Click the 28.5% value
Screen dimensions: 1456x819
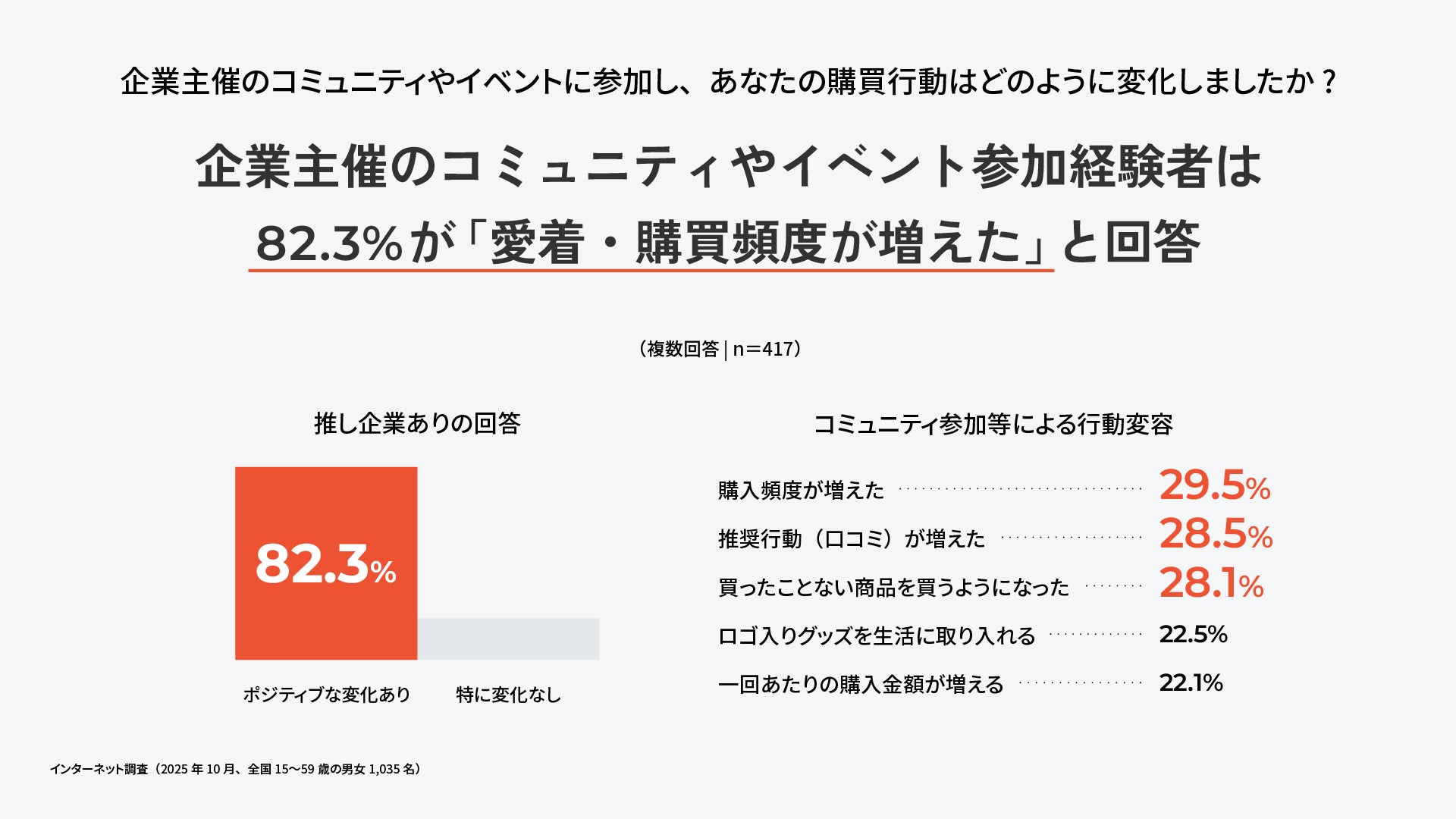pos(1215,535)
